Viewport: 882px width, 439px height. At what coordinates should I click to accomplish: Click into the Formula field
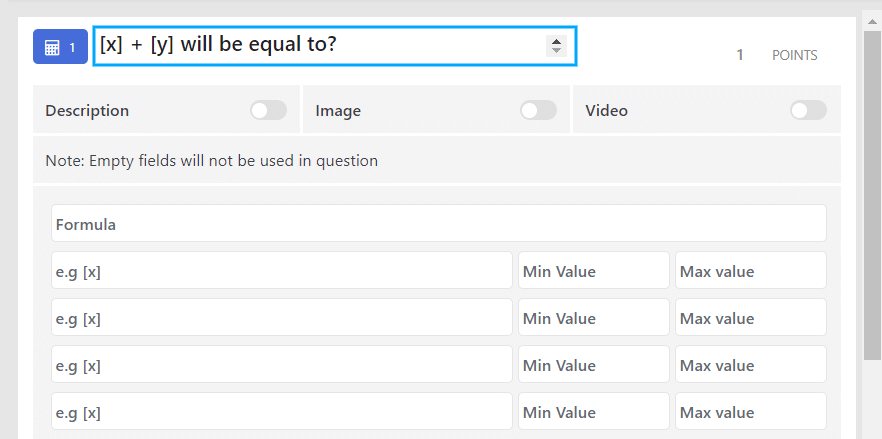(439, 223)
